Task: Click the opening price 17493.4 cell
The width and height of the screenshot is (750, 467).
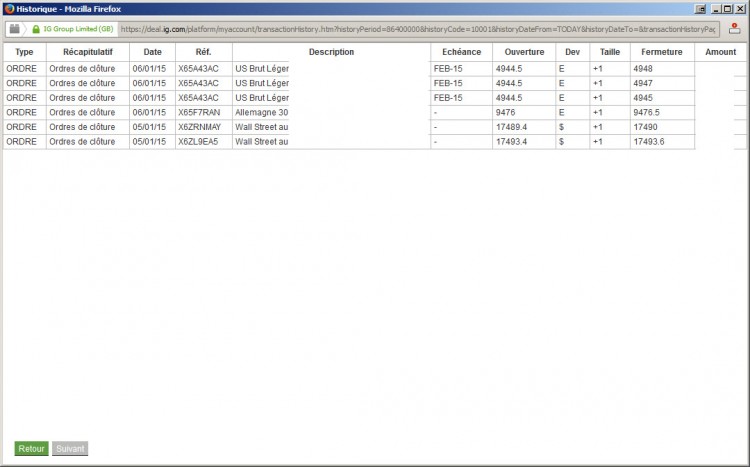Action: click(524, 142)
